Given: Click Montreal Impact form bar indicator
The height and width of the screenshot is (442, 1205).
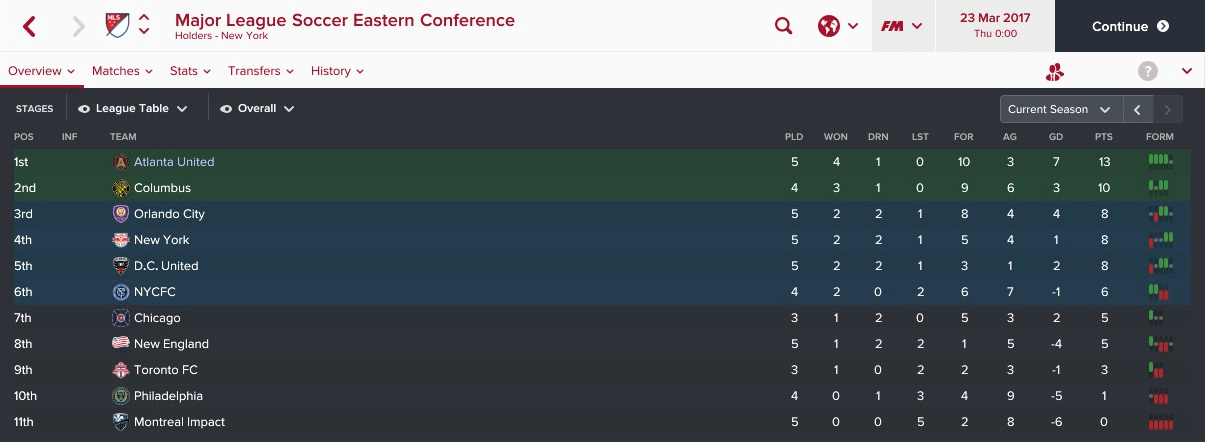Looking at the screenshot, I should (x=1161, y=422).
